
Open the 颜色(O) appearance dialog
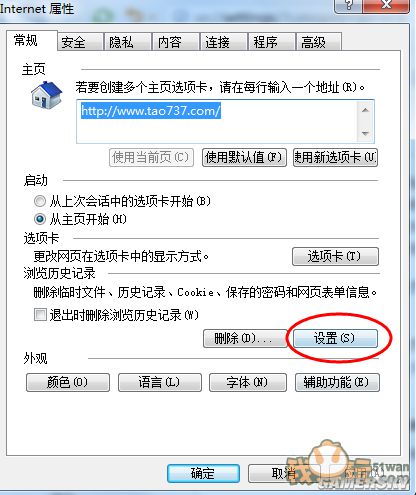(68, 382)
